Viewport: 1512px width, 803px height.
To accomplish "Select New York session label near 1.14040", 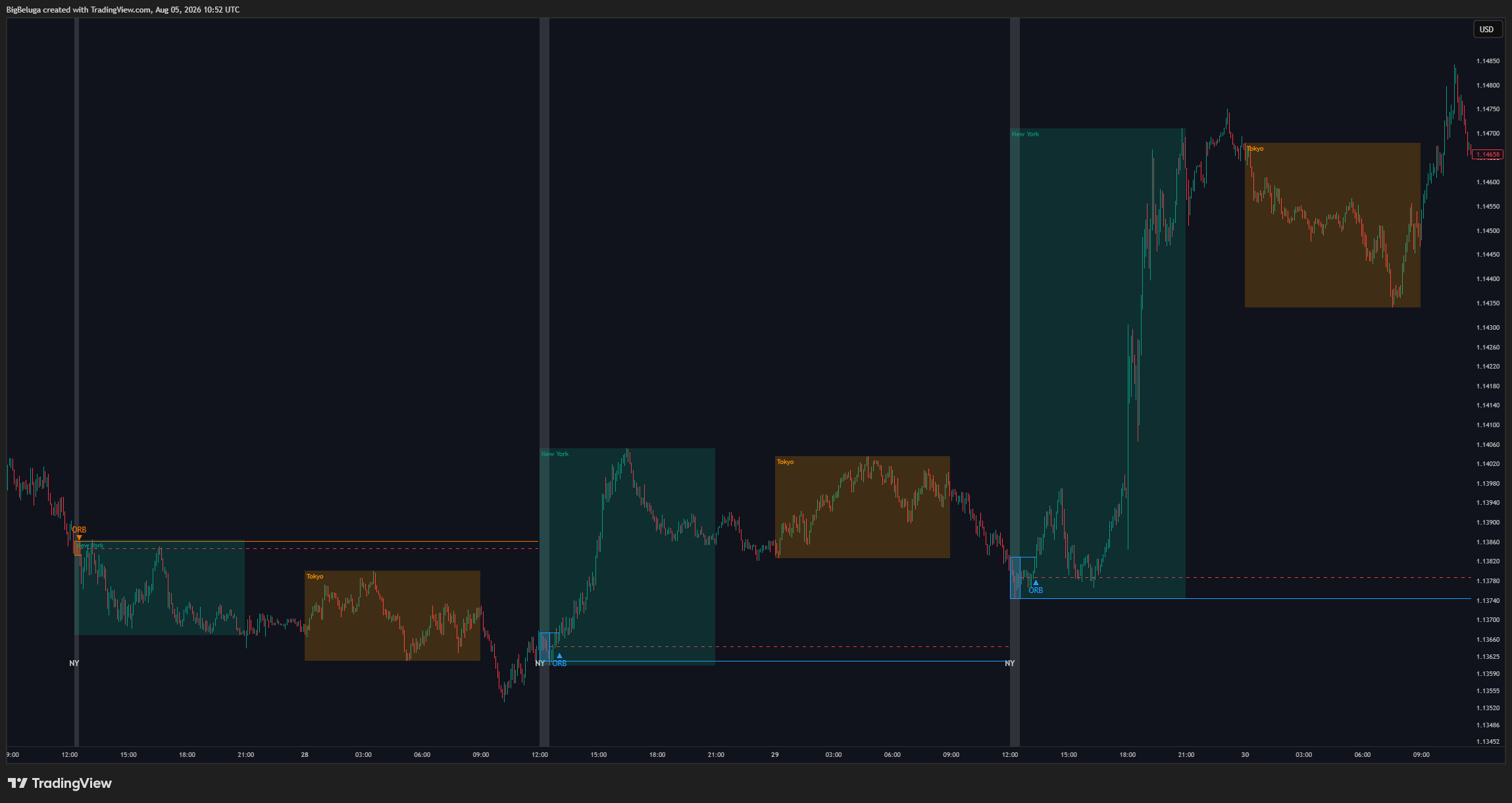I will click(555, 454).
